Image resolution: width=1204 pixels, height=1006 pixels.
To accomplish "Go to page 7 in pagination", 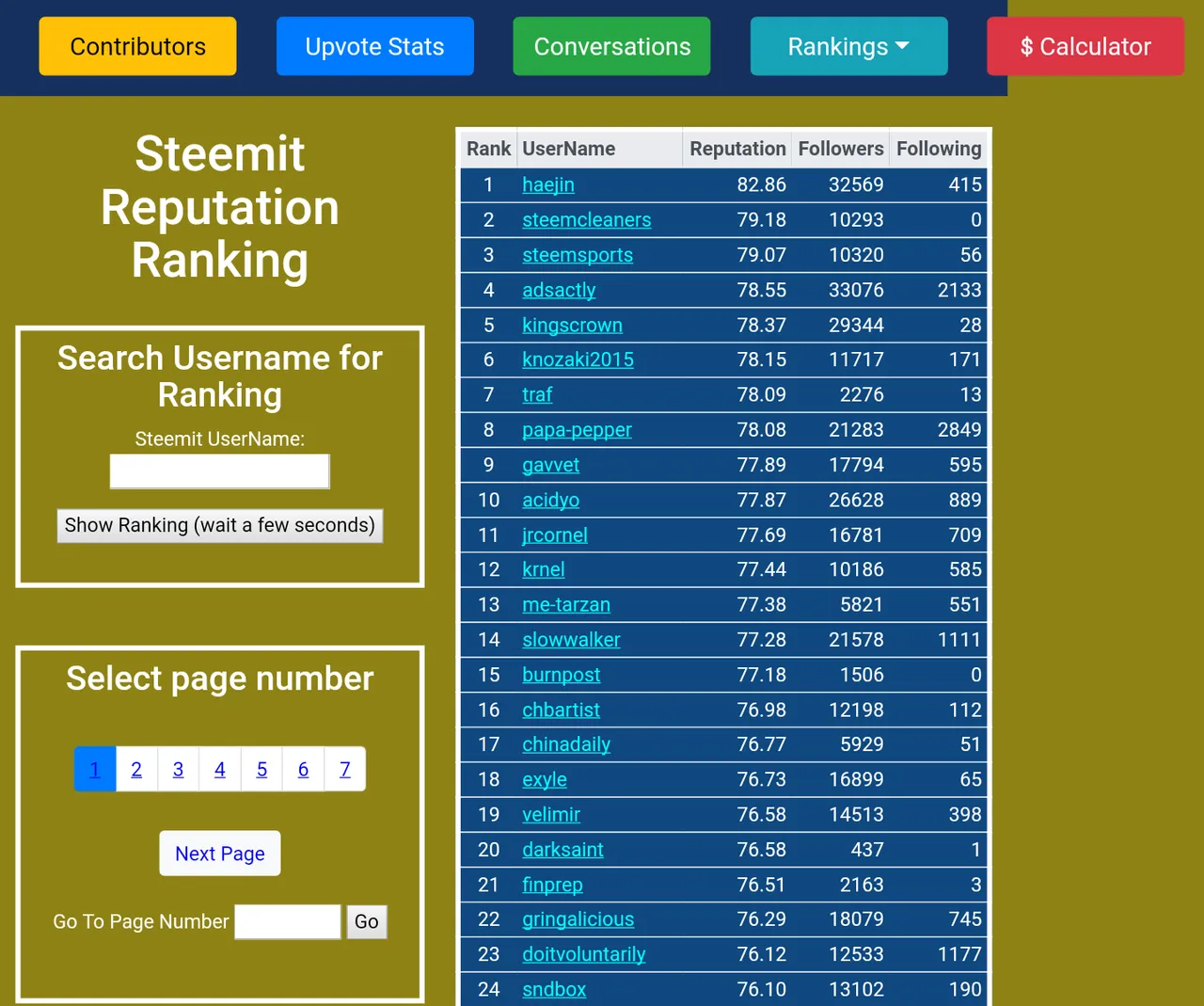I will tap(344, 770).
